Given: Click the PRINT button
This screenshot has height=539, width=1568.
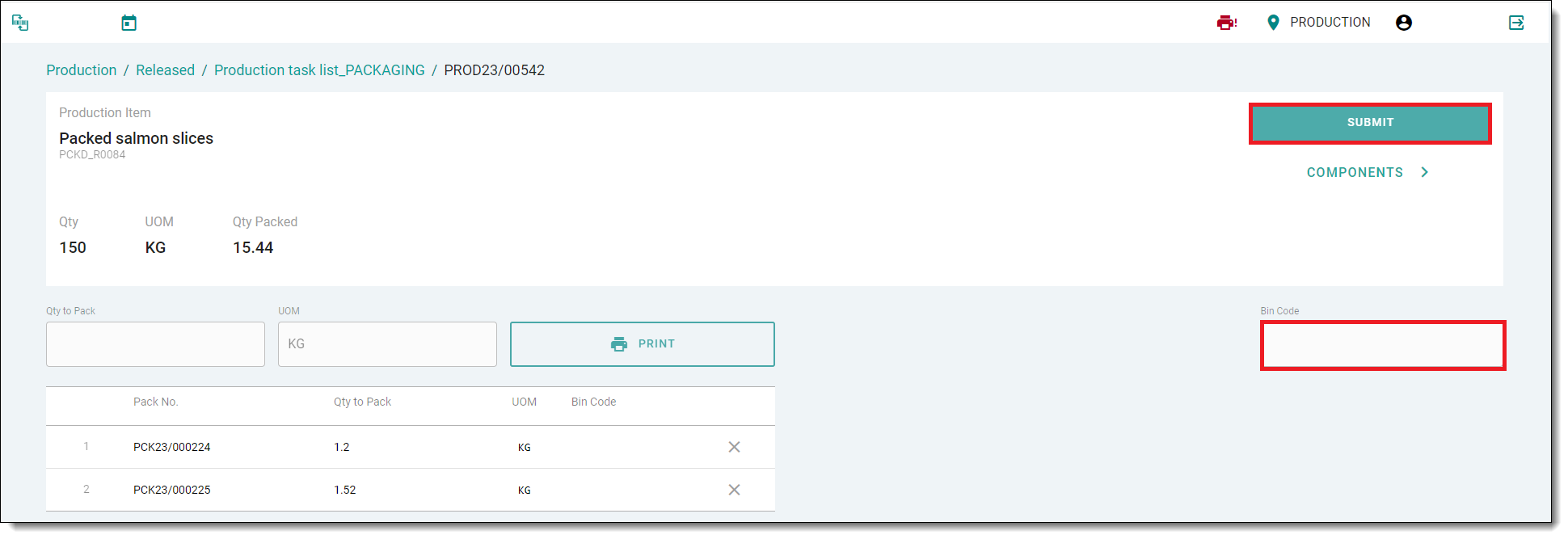Looking at the screenshot, I should [642, 344].
